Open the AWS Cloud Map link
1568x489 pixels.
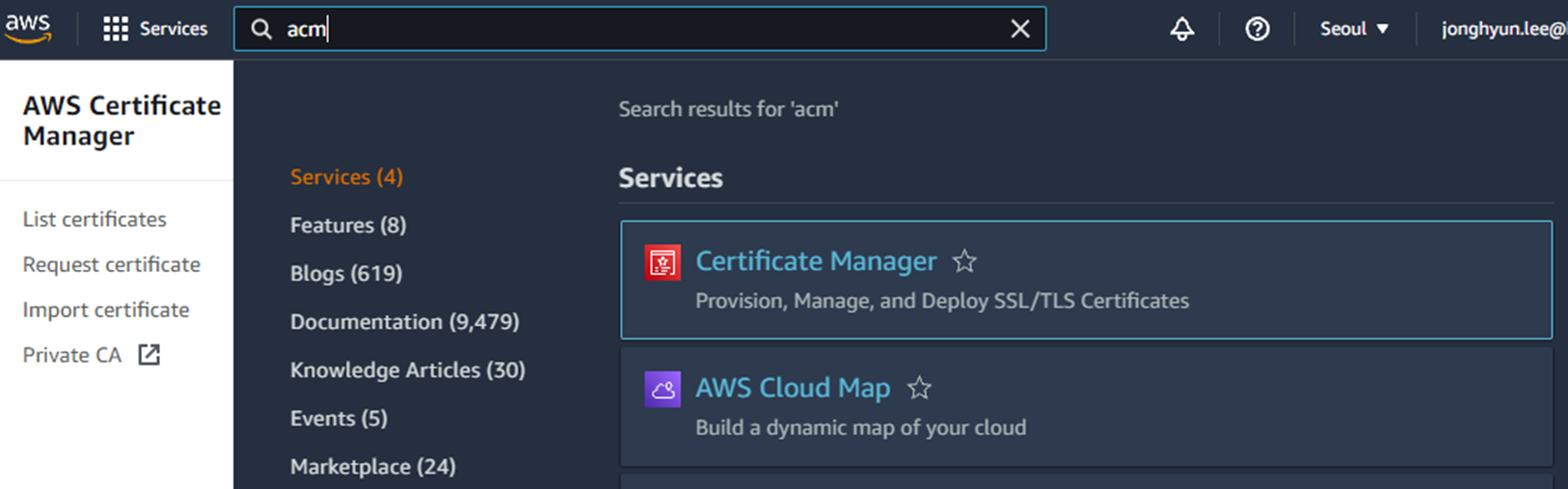point(793,388)
